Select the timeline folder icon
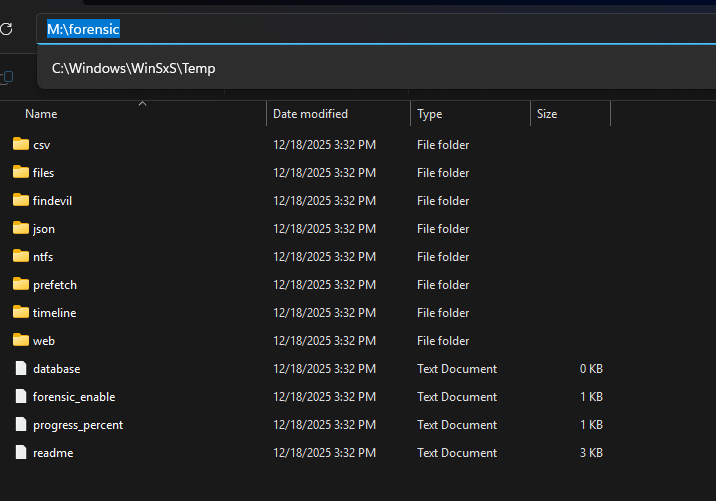This screenshot has height=501, width=716. point(21,313)
